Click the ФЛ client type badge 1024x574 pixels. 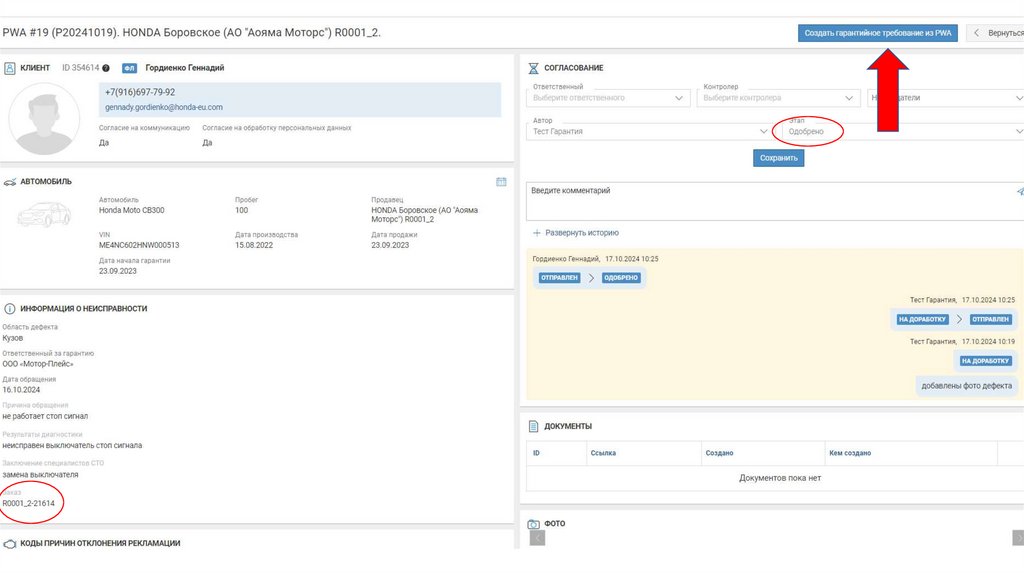click(129, 68)
